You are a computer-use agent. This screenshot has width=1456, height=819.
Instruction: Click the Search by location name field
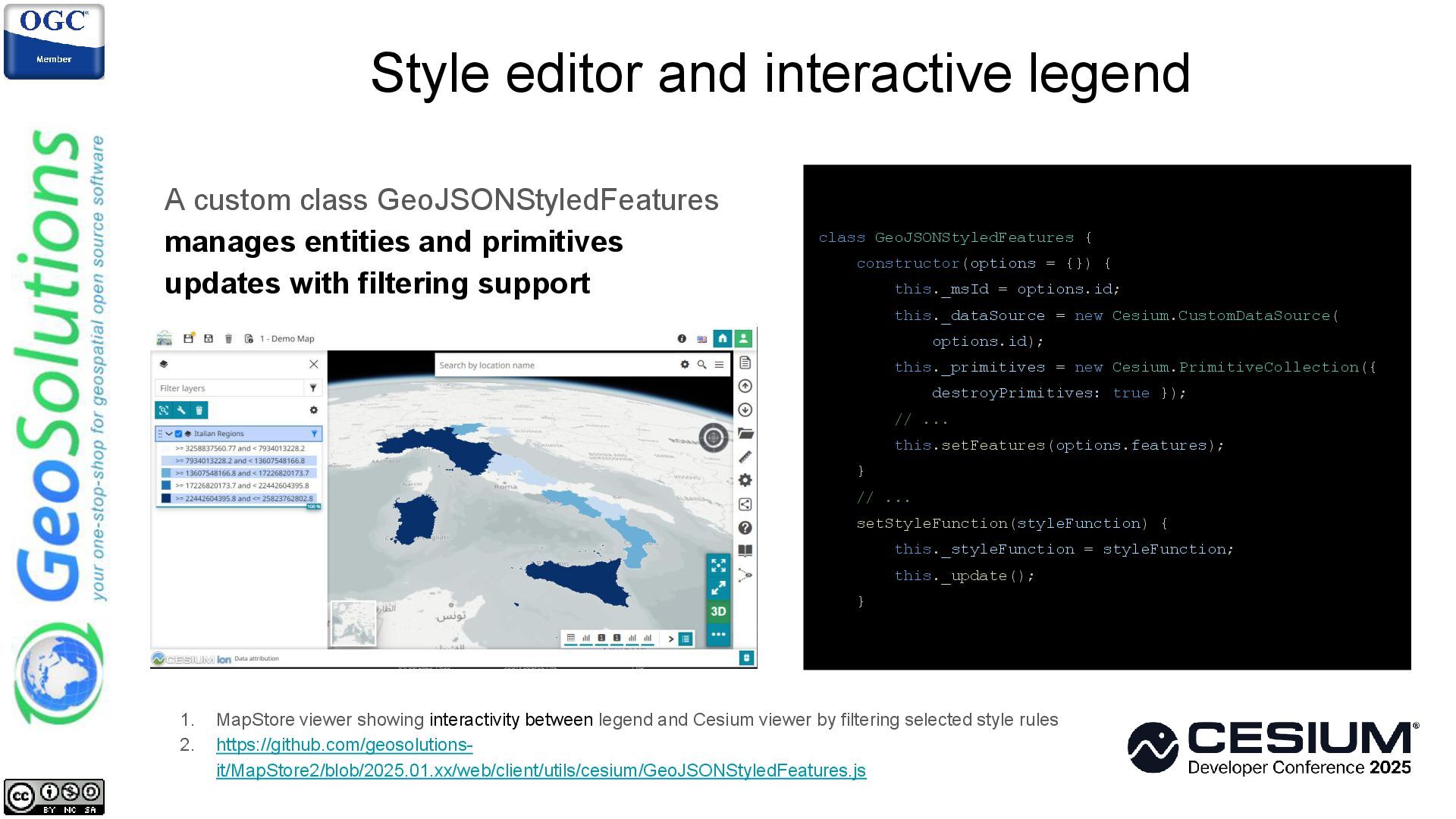point(555,365)
